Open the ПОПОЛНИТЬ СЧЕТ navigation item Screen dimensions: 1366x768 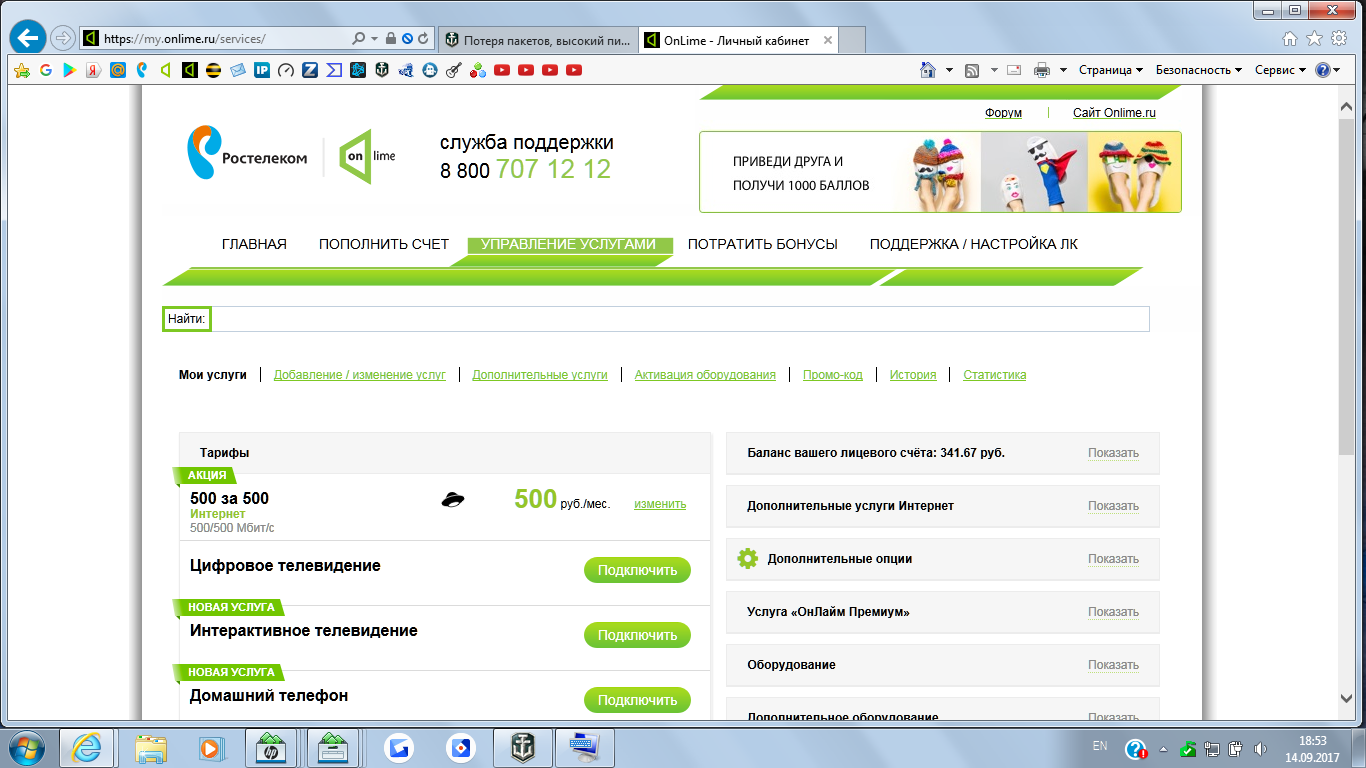click(384, 244)
